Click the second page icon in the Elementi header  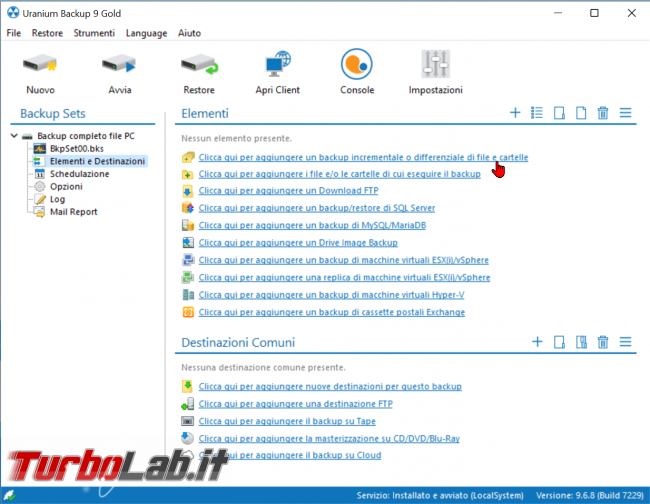click(x=581, y=113)
